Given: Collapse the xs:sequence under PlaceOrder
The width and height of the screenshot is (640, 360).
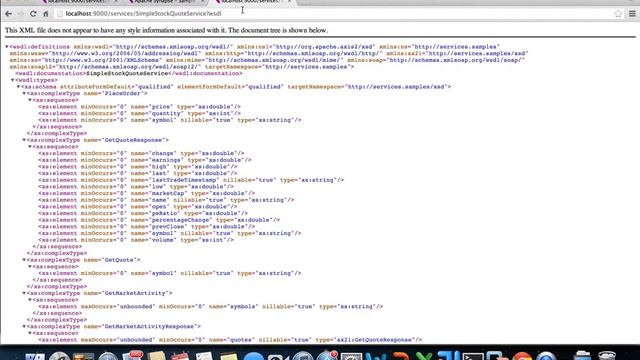Looking at the screenshot, I should tap(29, 100).
